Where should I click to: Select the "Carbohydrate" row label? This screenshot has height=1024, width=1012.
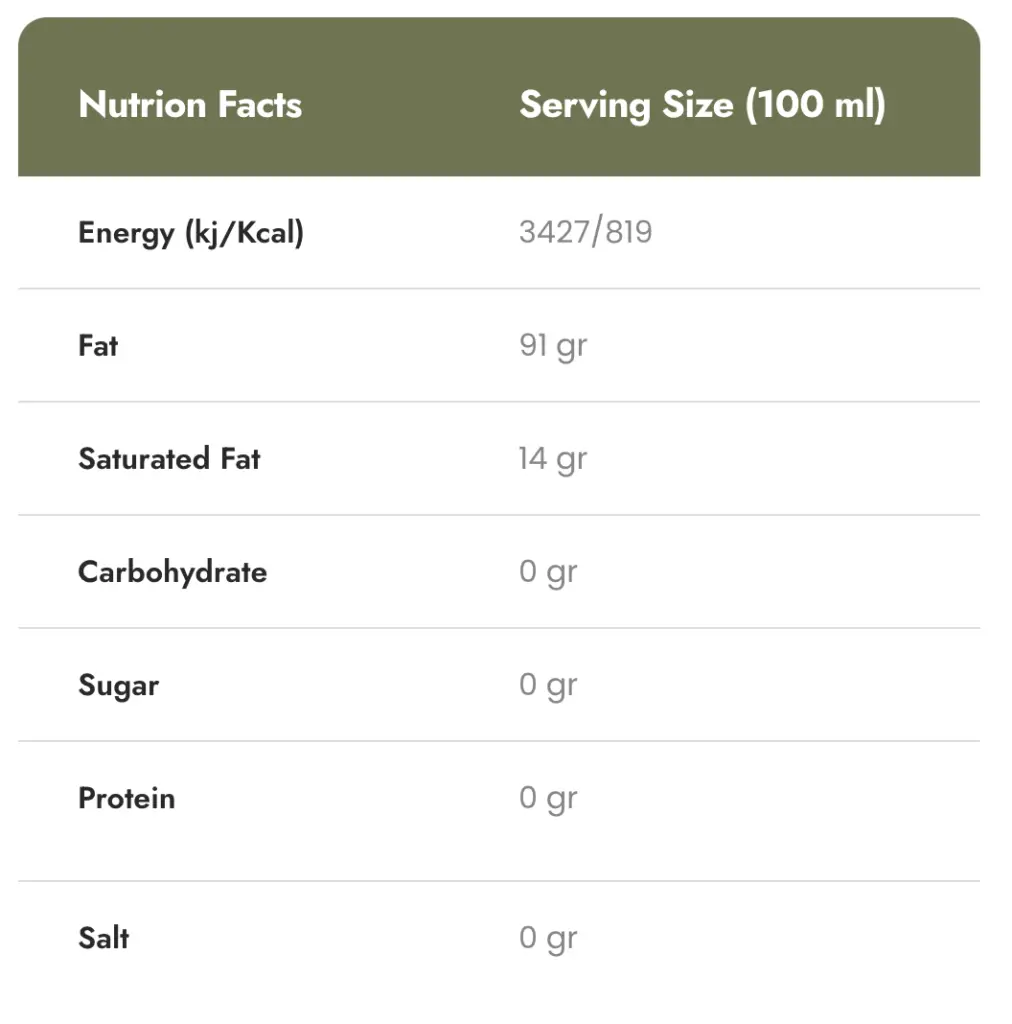click(x=172, y=572)
